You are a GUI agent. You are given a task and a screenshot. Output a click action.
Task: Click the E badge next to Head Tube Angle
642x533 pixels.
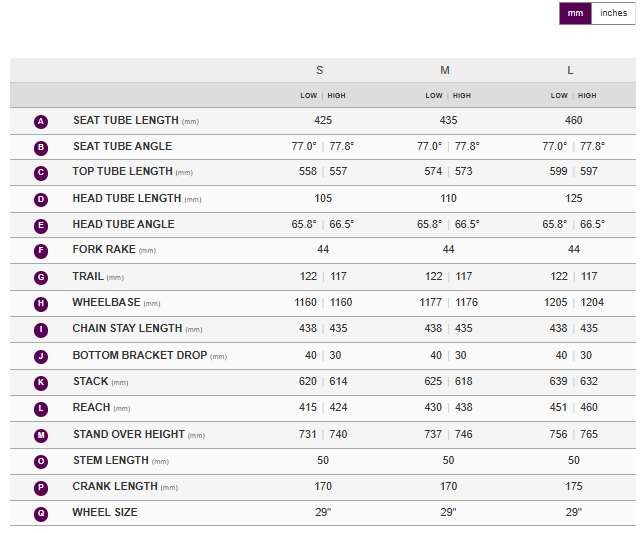pos(41,225)
